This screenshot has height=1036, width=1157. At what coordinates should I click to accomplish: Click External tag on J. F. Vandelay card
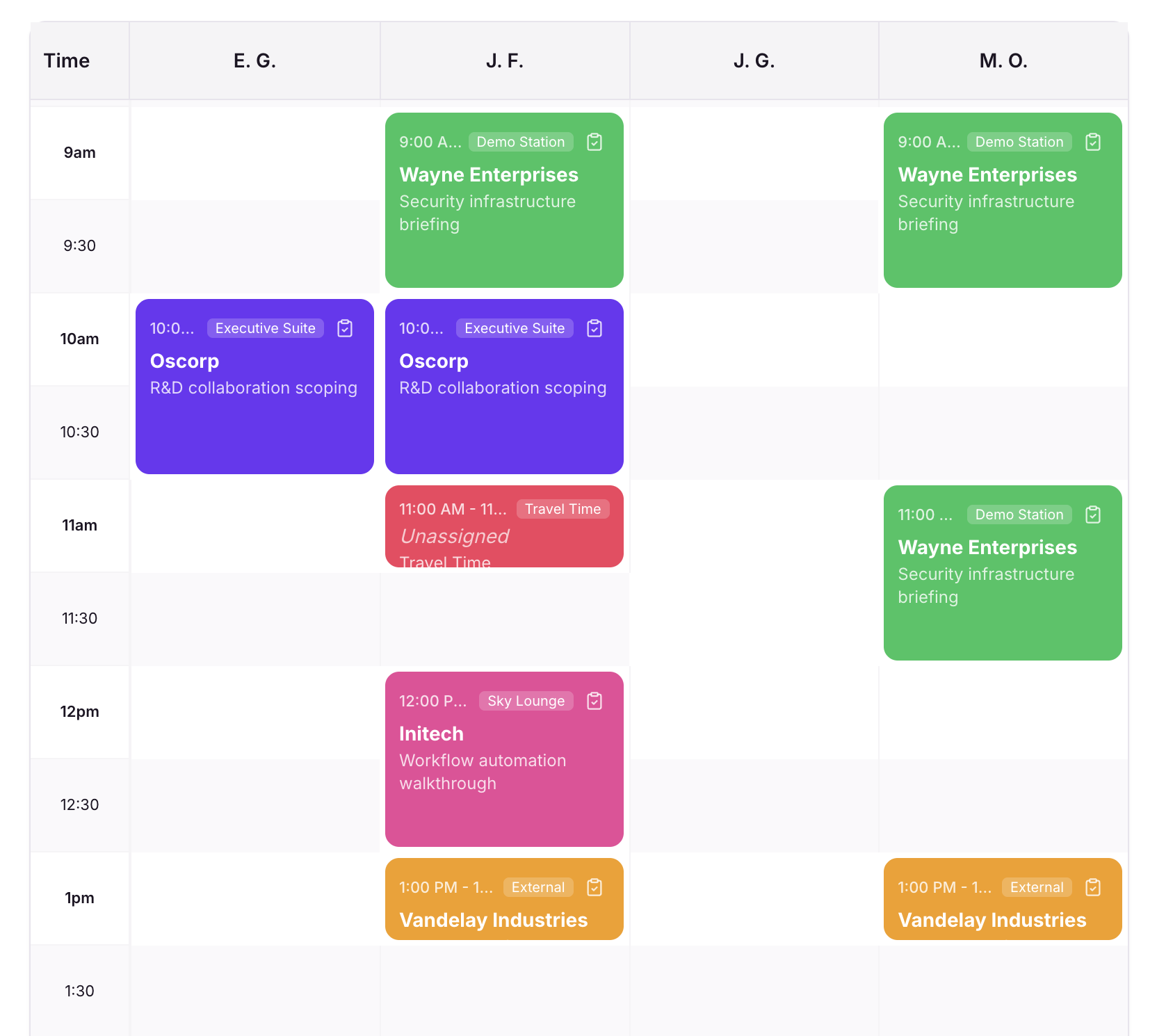click(538, 887)
